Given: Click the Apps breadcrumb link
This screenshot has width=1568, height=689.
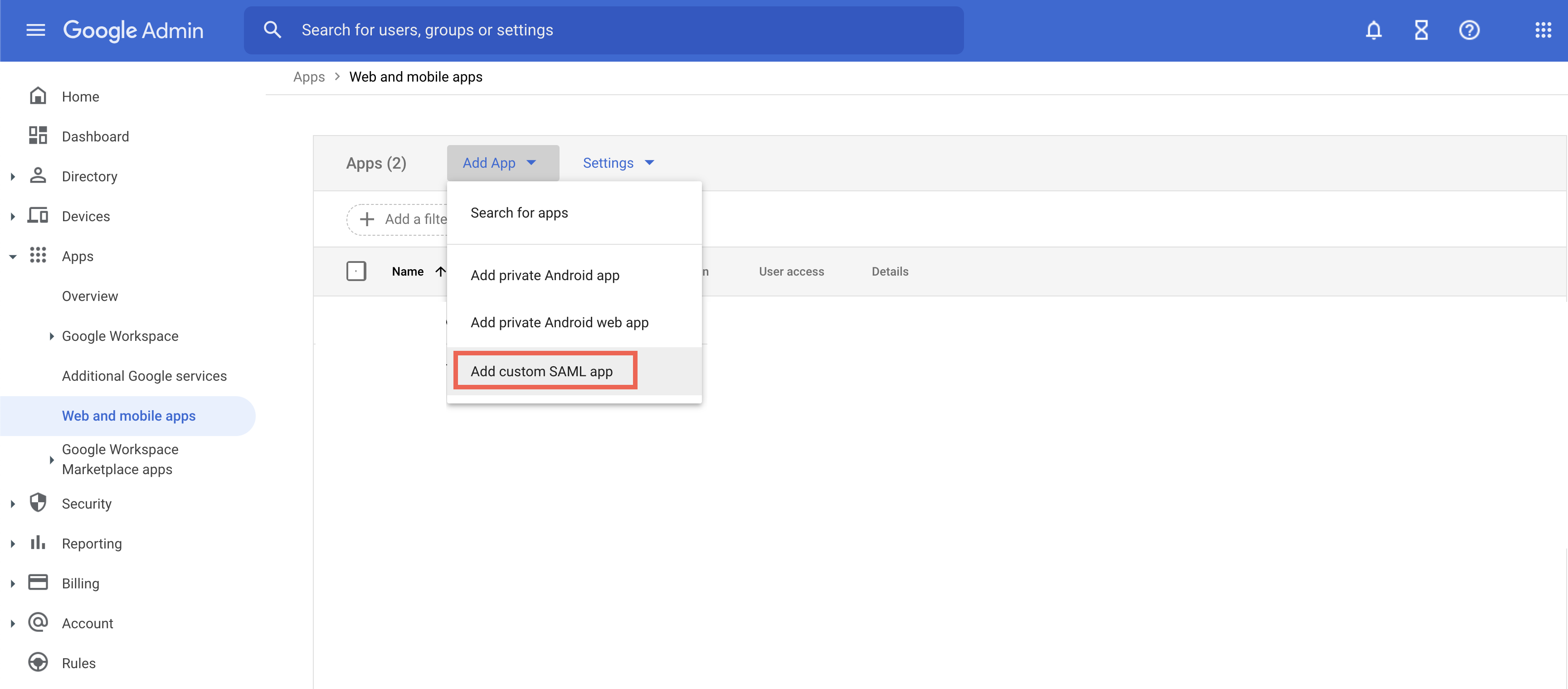Looking at the screenshot, I should point(309,77).
